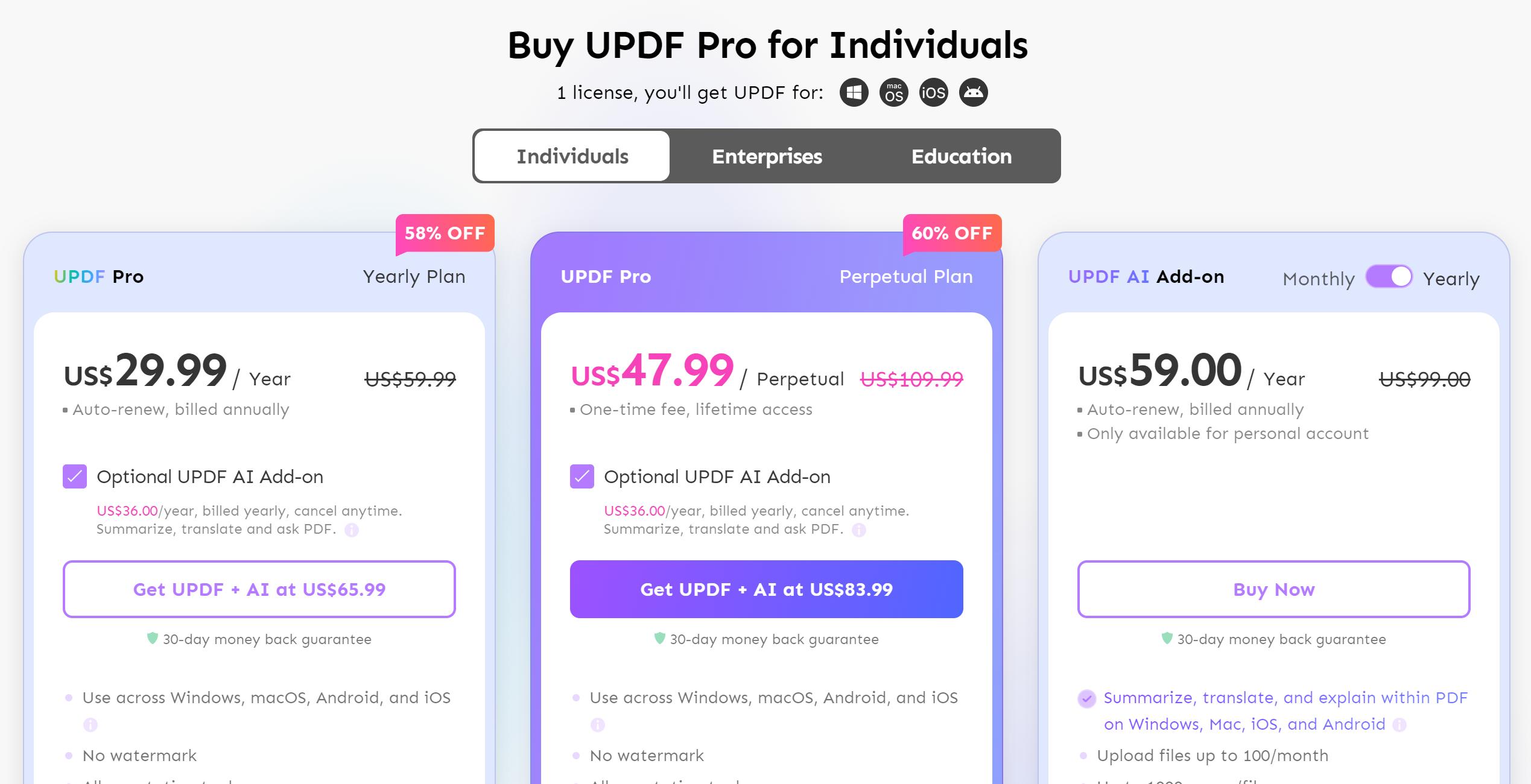Click the Monthly billing label
This screenshot has width=1531, height=784.
1318,279
